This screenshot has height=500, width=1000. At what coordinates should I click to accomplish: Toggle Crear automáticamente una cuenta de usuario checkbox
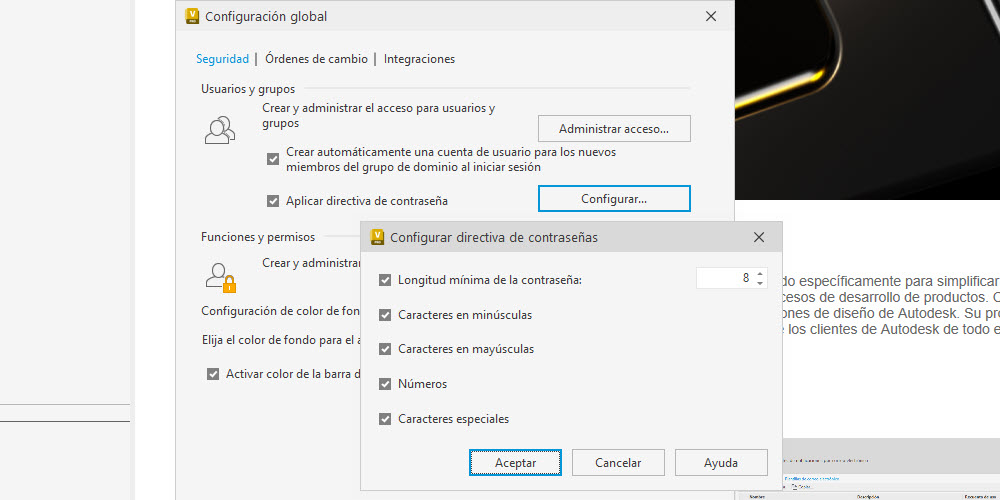[273, 159]
